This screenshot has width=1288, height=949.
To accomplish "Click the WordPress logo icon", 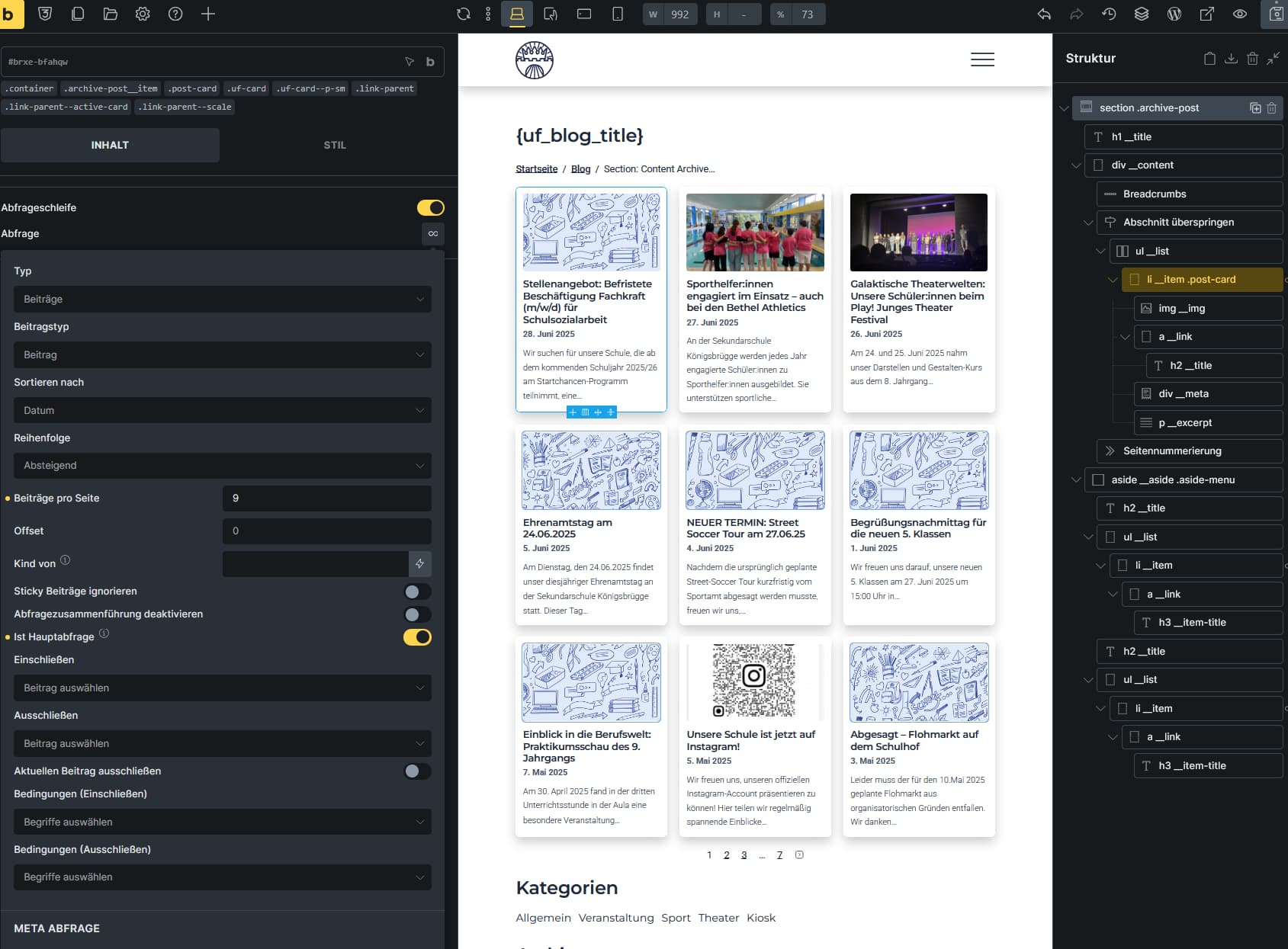I will coord(1174,14).
